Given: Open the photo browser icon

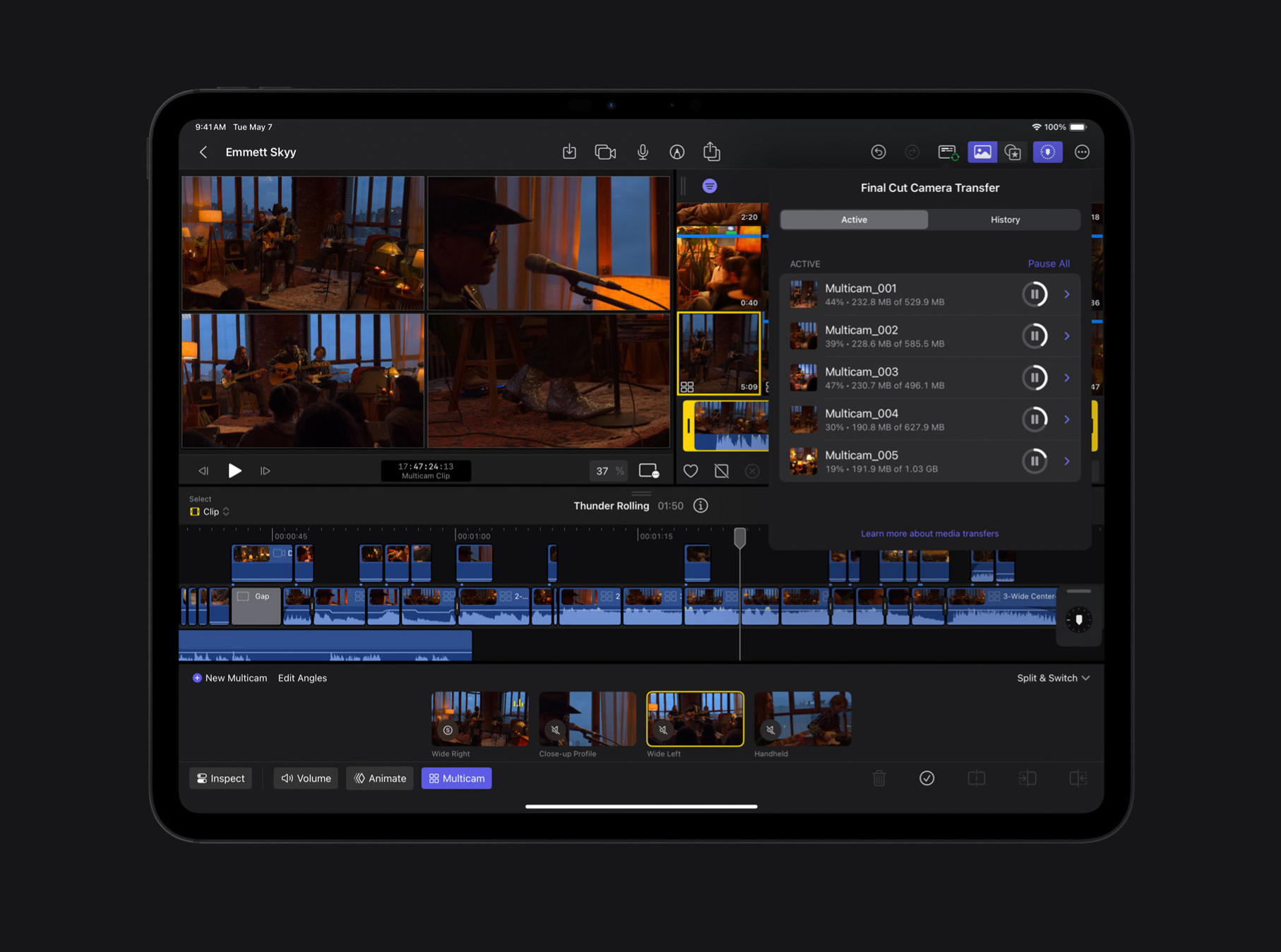Looking at the screenshot, I should [x=982, y=152].
